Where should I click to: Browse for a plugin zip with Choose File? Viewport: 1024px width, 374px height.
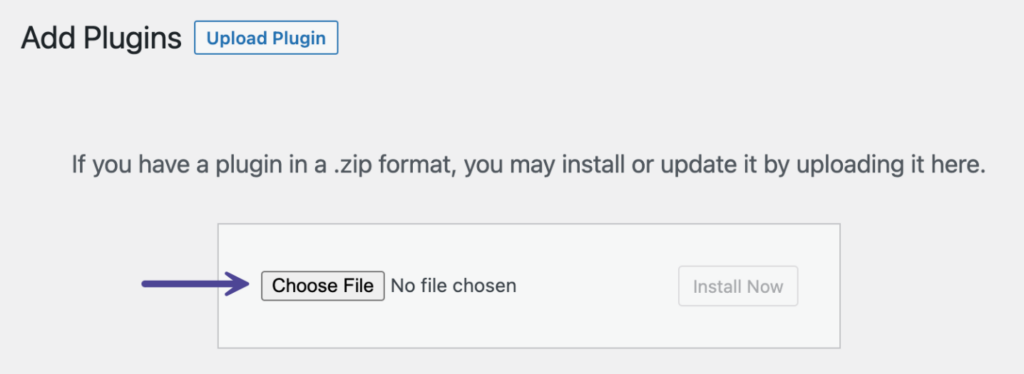point(323,286)
